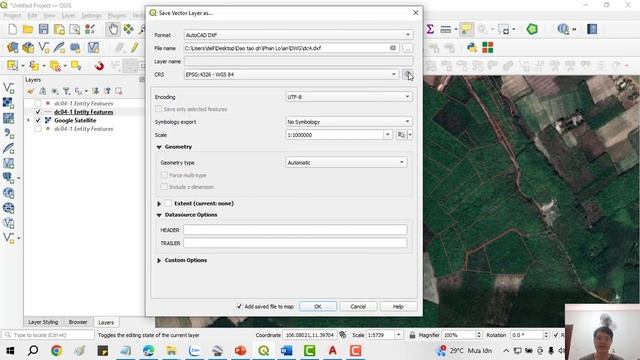Viewport: 640px width, 360px height.
Task: Click Remove Layer icon in Layers panel
Action: click(x=118, y=91)
